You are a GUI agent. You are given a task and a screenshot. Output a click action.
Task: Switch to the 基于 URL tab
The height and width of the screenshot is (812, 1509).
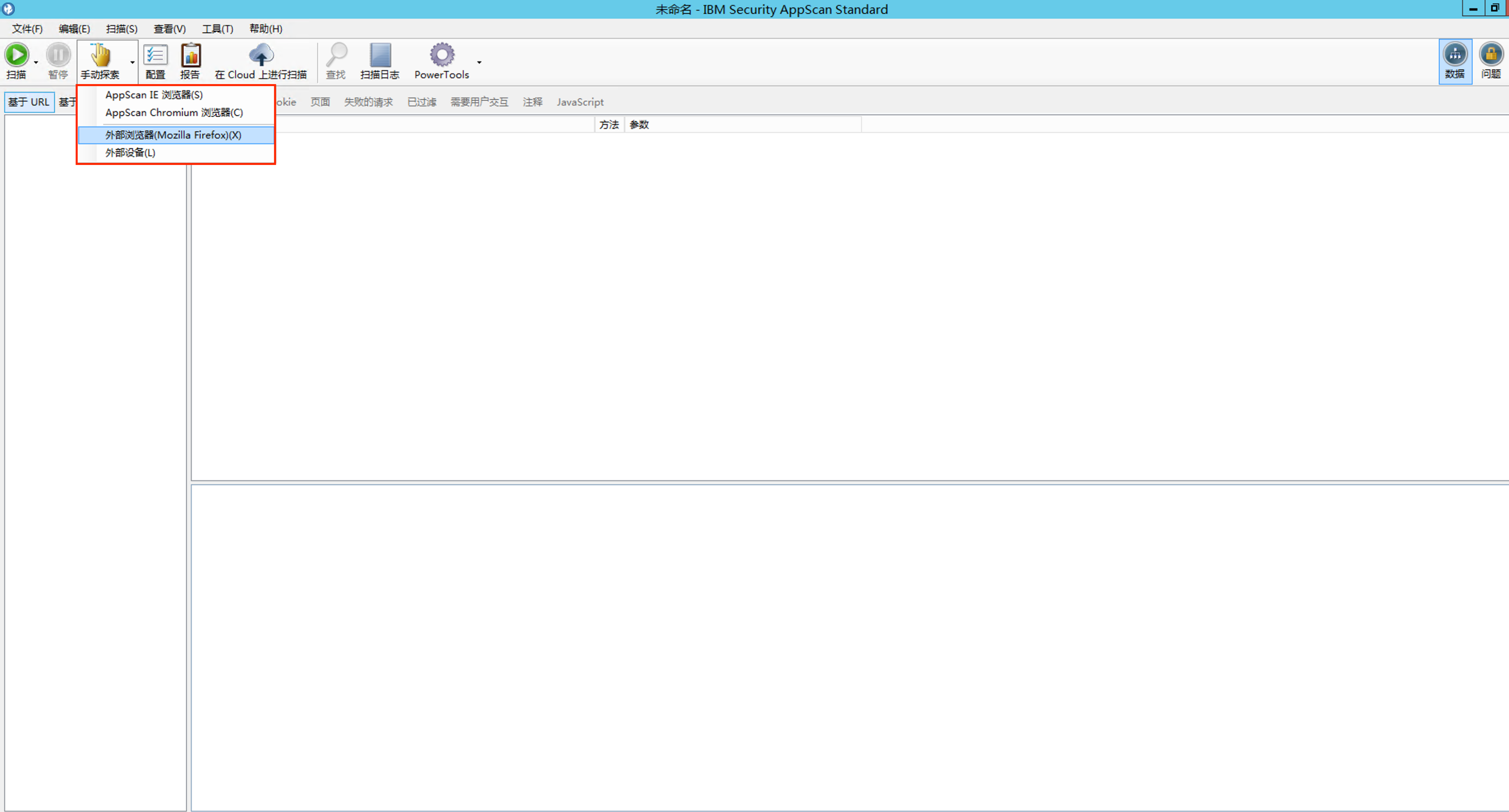(29, 102)
